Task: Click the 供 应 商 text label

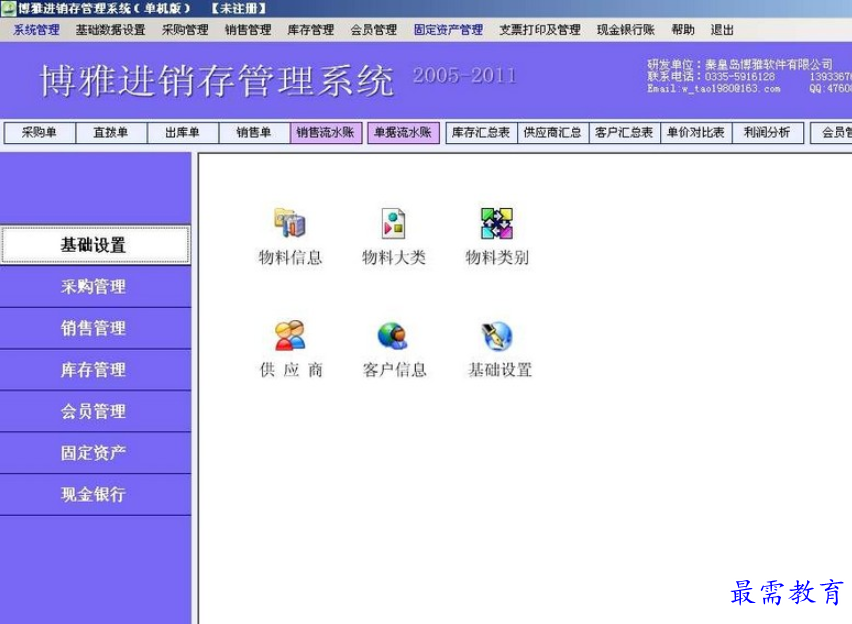Action: click(x=291, y=370)
